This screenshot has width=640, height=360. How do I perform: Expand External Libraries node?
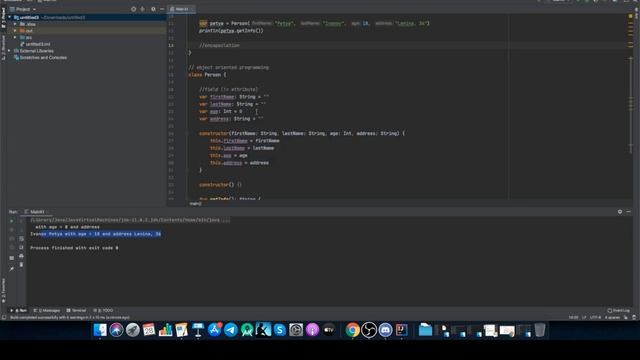point(9,51)
